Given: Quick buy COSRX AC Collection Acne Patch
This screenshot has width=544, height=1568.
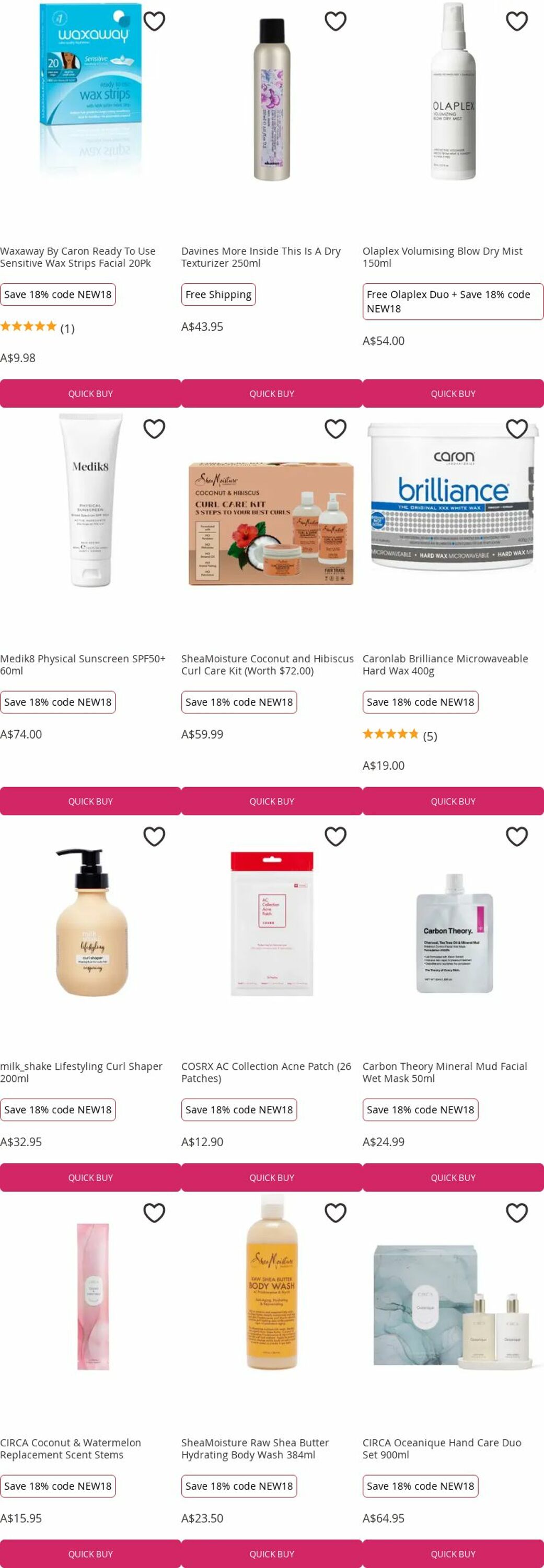Looking at the screenshot, I should click(272, 1178).
